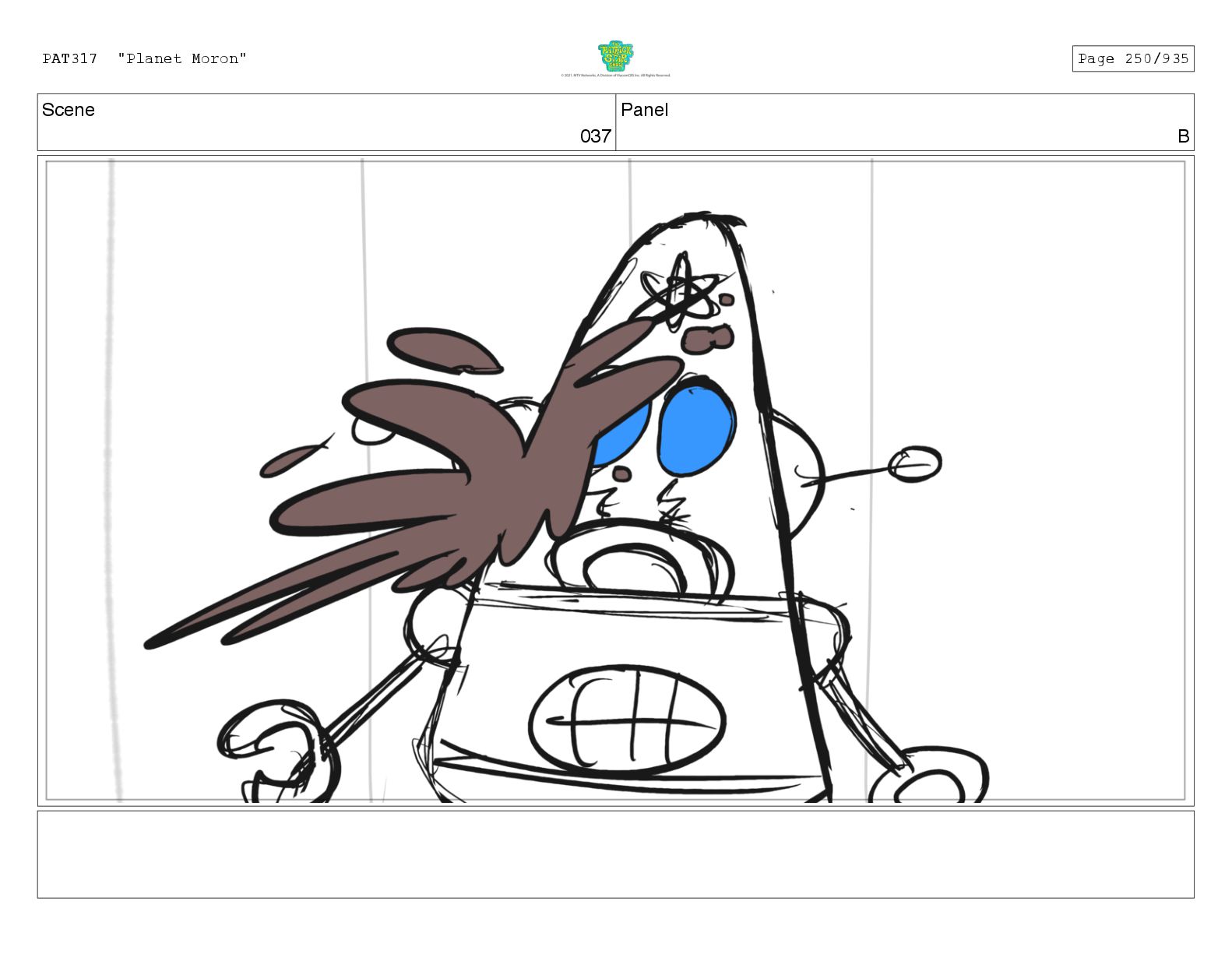The image size is (1232, 954).
Task: Click the panel letter B
Action: [1183, 136]
